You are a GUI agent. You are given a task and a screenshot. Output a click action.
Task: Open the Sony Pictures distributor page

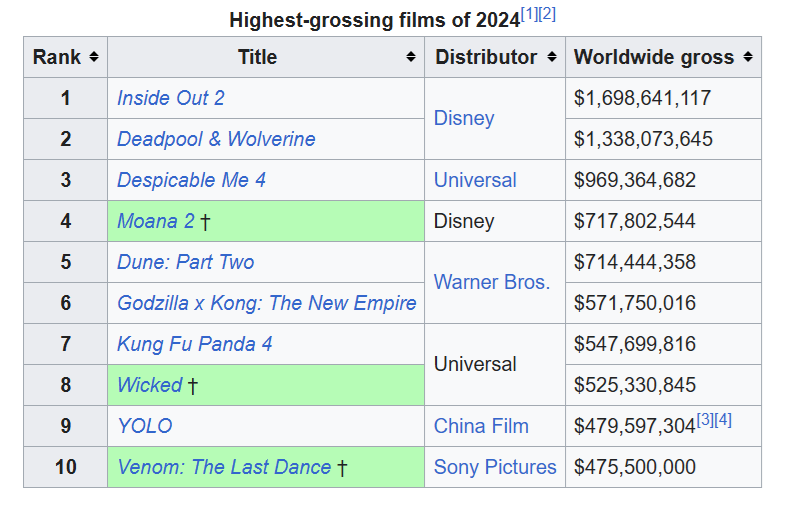[495, 467]
